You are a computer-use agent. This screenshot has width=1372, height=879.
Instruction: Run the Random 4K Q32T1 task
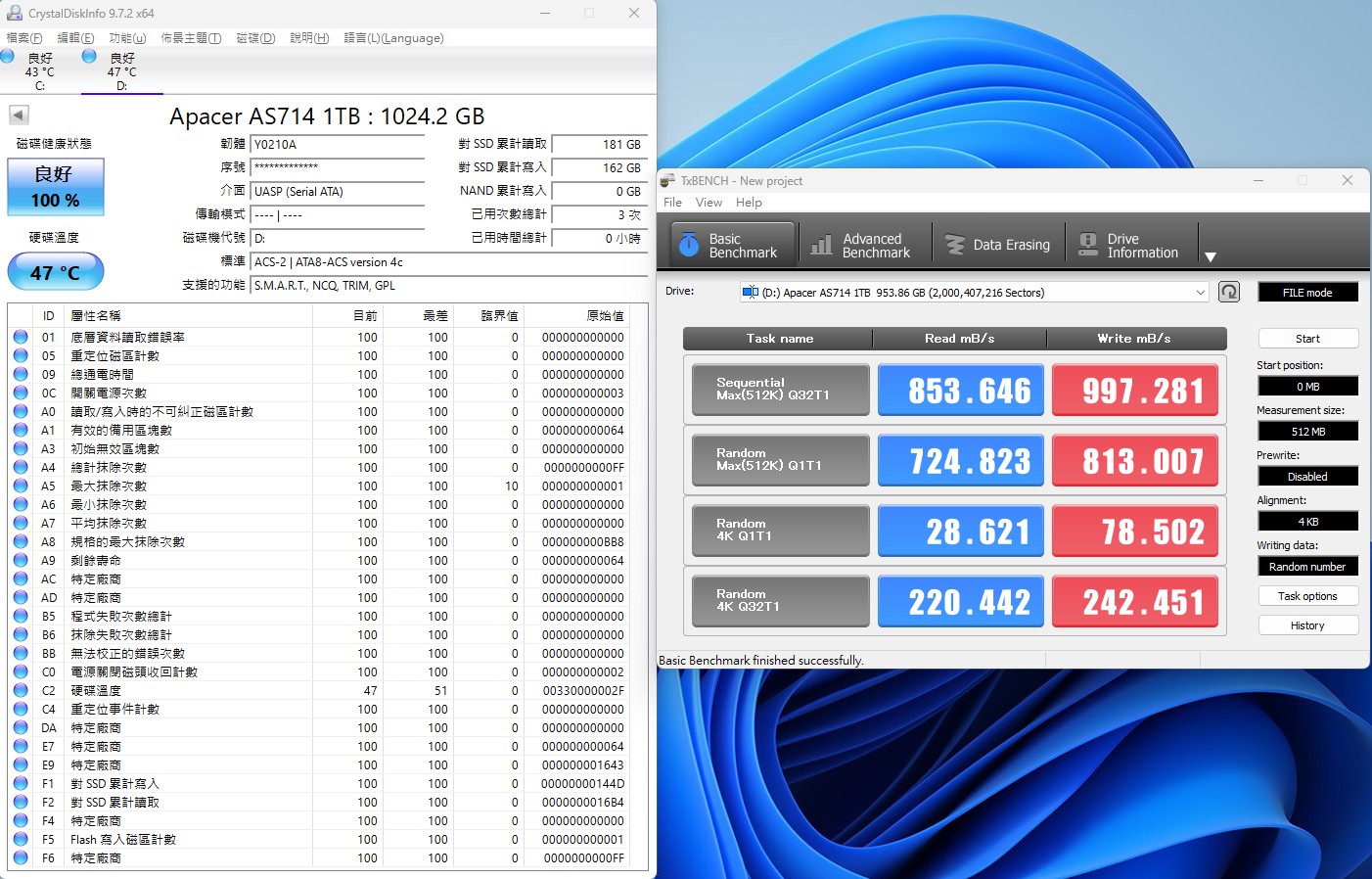[780, 601]
